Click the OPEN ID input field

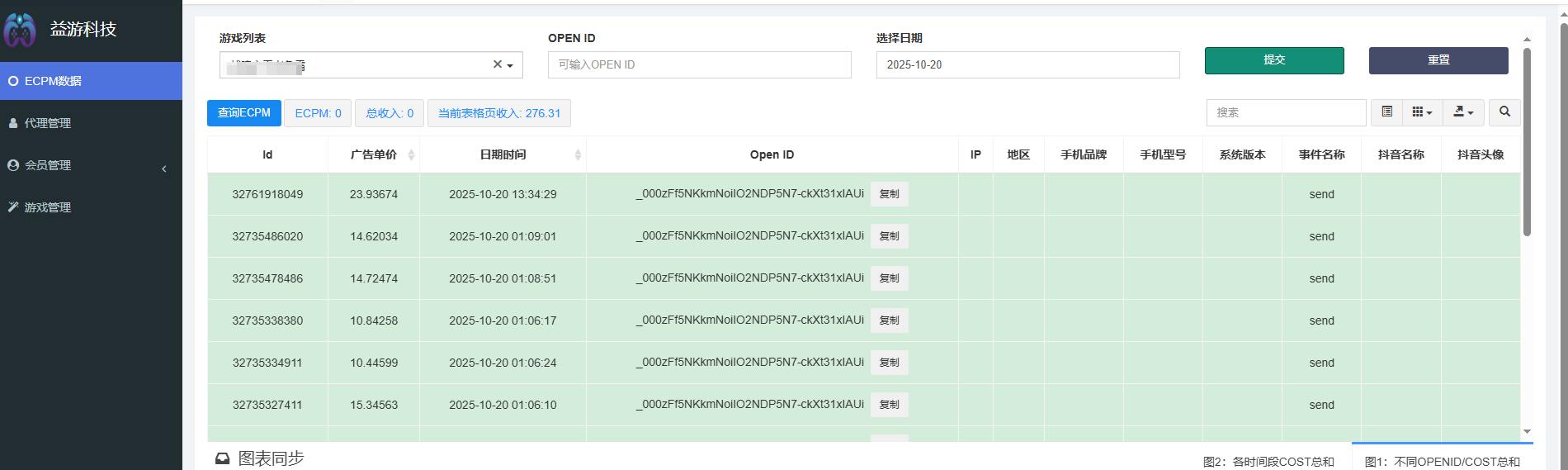click(699, 64)
